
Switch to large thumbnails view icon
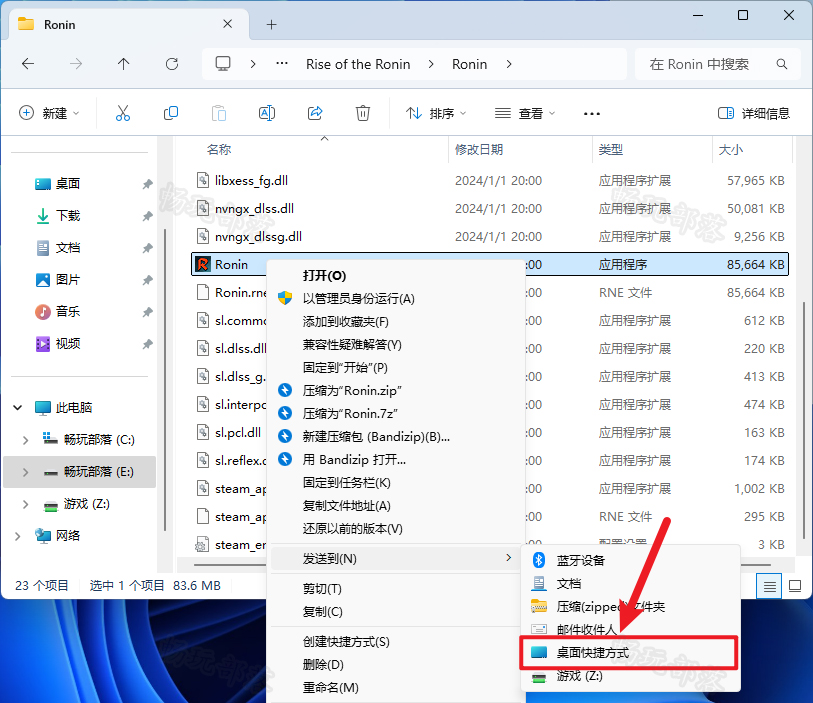tap(794, 586)
